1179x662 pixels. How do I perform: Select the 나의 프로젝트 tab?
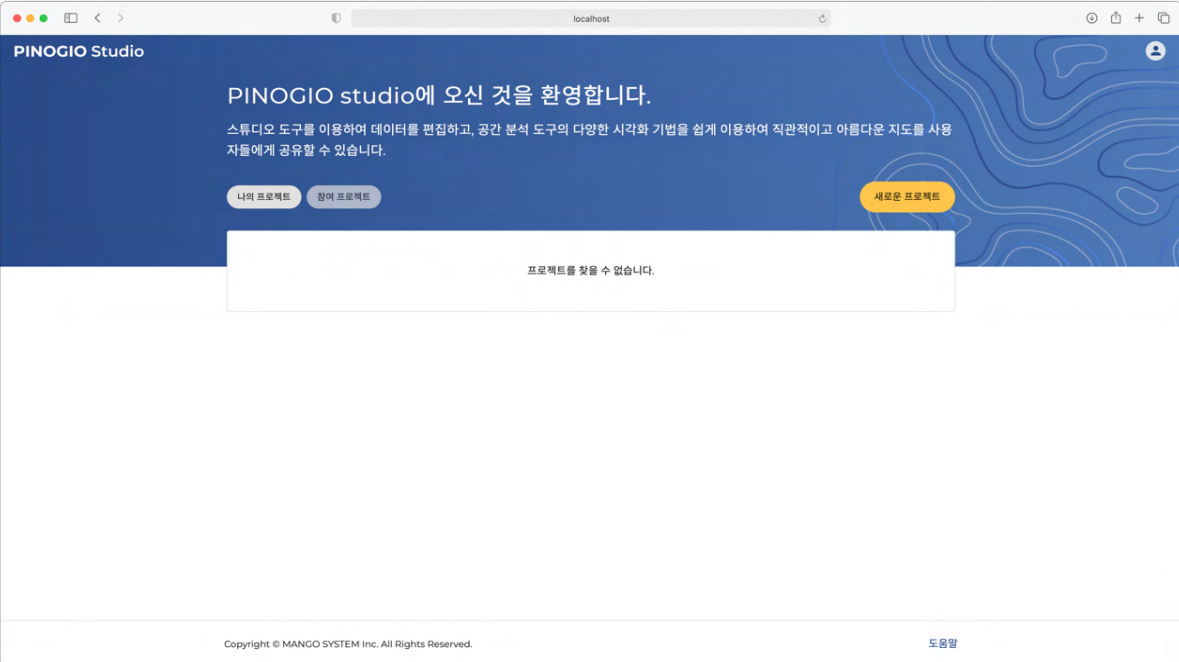pos(264,197)
